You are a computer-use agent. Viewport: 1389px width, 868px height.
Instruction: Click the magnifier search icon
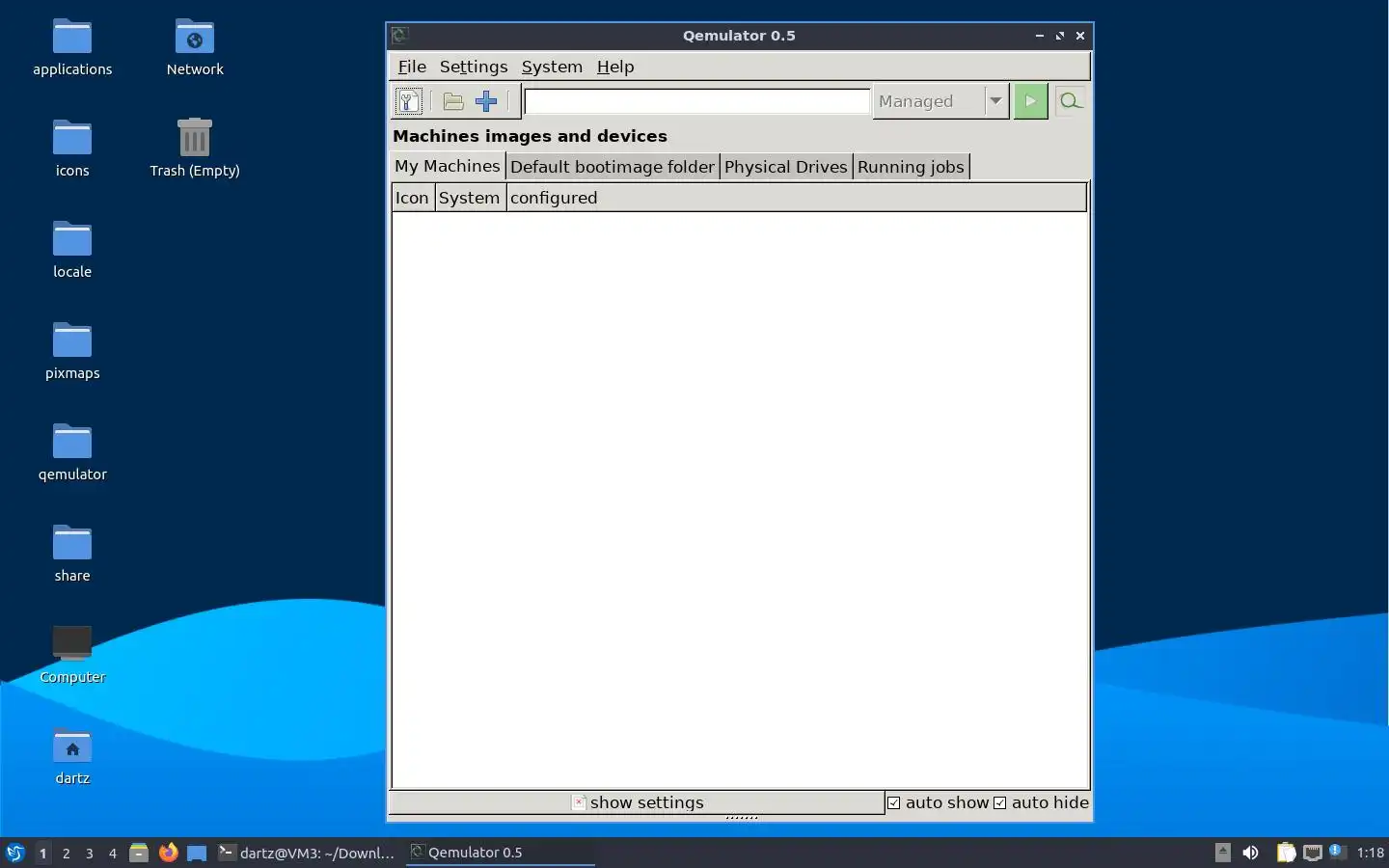1070,101
